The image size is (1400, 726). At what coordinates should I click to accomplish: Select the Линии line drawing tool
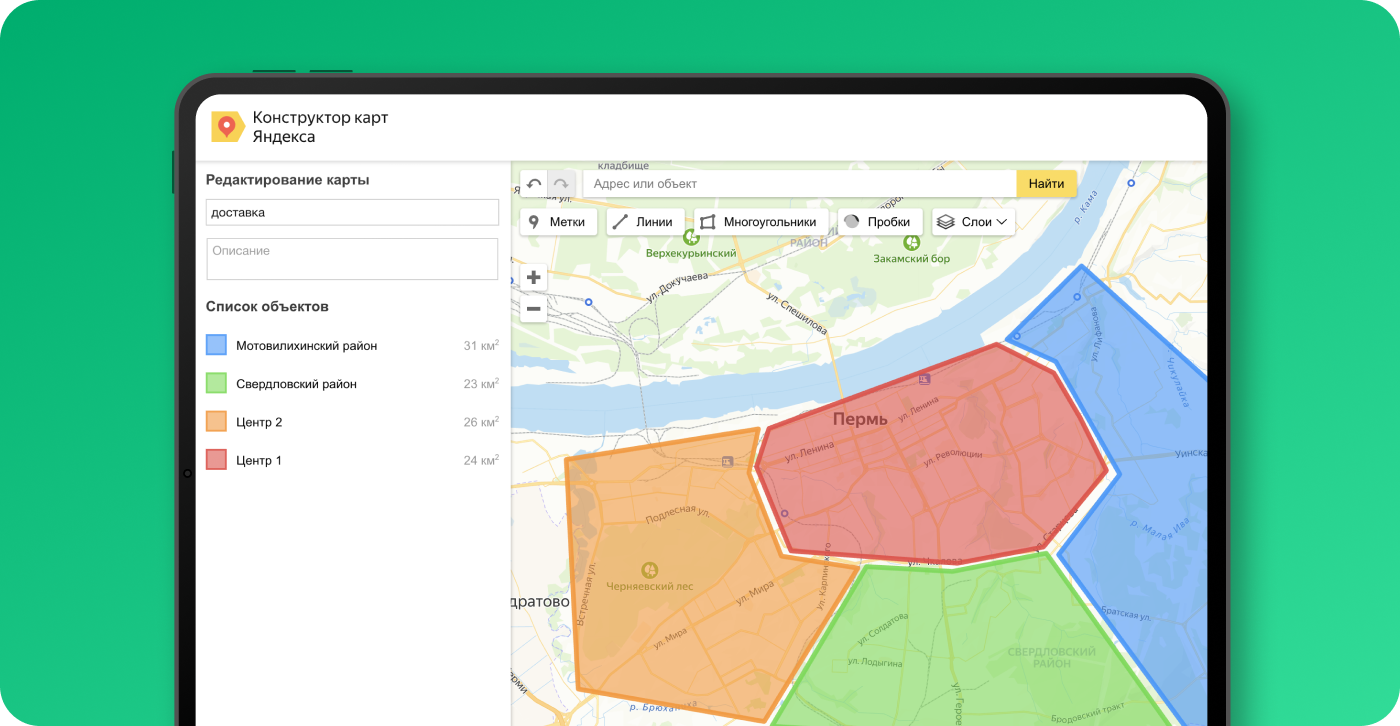click(646, 222)
